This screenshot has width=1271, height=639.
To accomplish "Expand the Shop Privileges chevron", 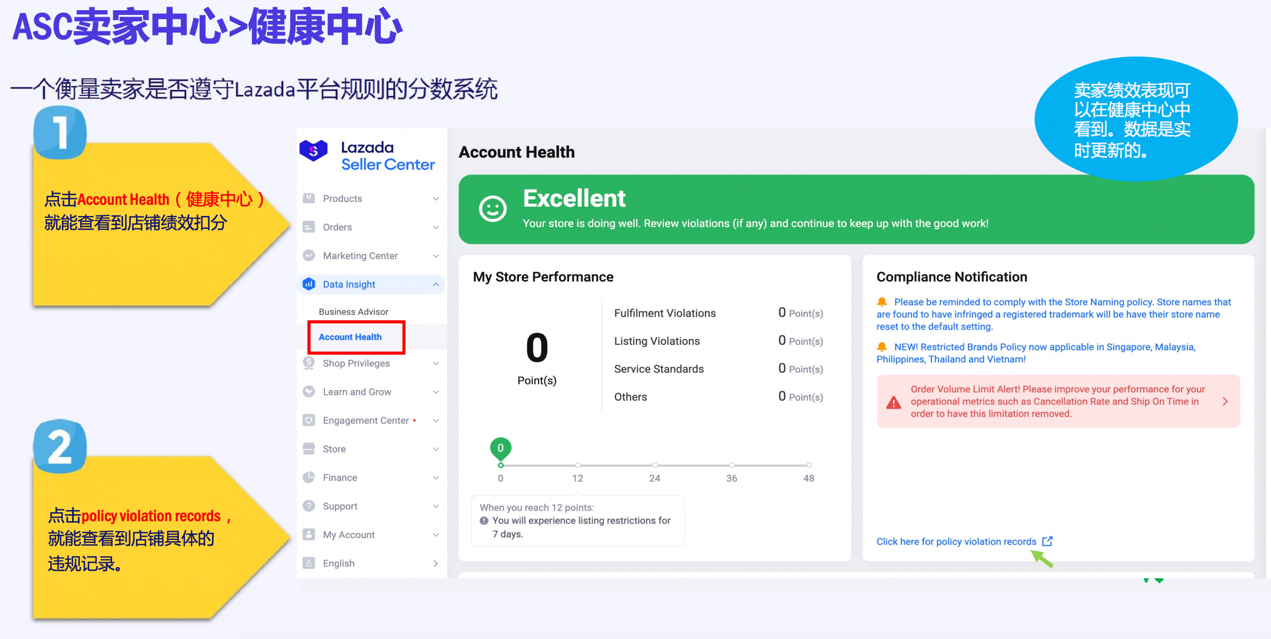I will [x=436, y=364].
